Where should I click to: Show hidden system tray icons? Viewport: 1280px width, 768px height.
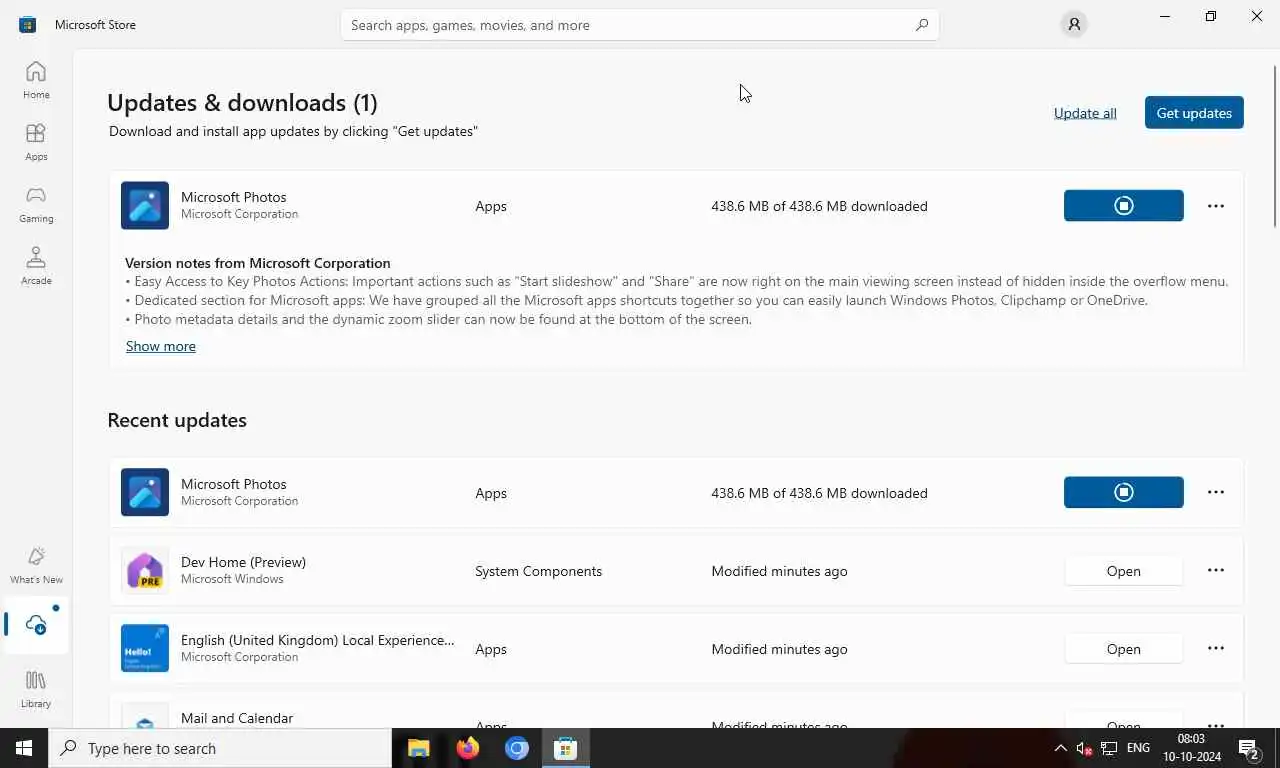tap(1061, 748)
